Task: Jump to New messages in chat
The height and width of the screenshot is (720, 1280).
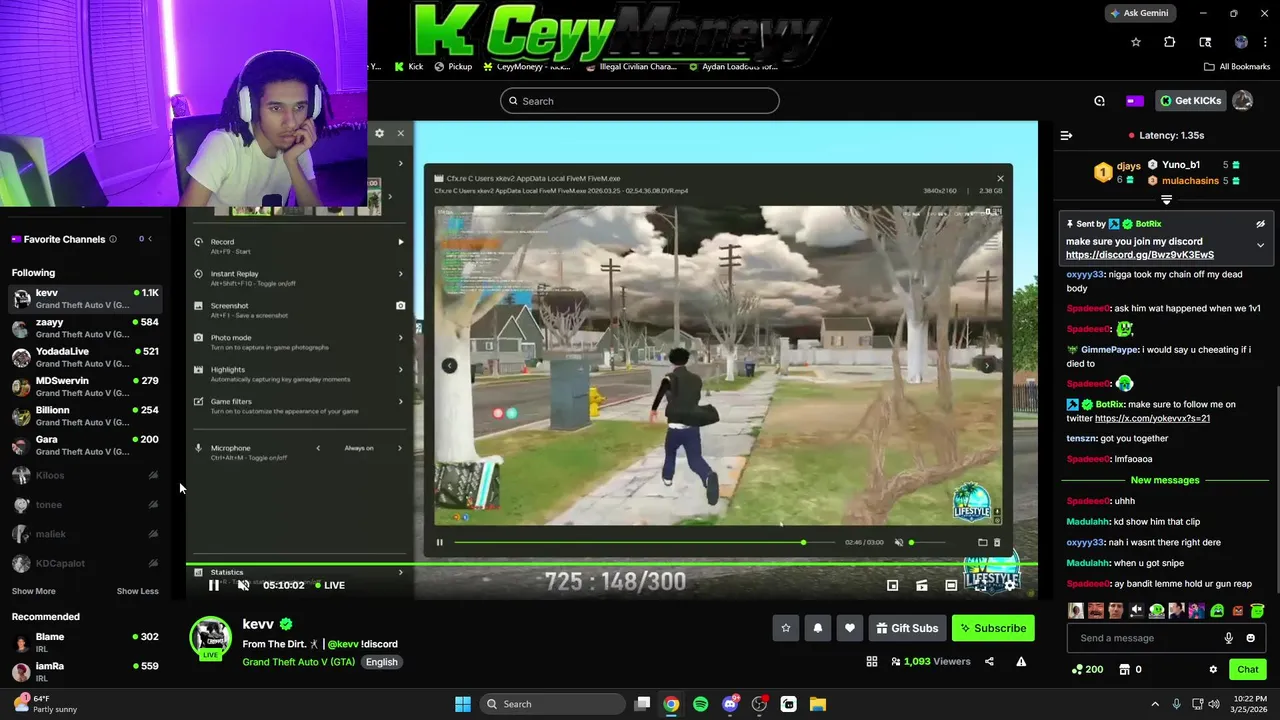Action: point(1165,480)
